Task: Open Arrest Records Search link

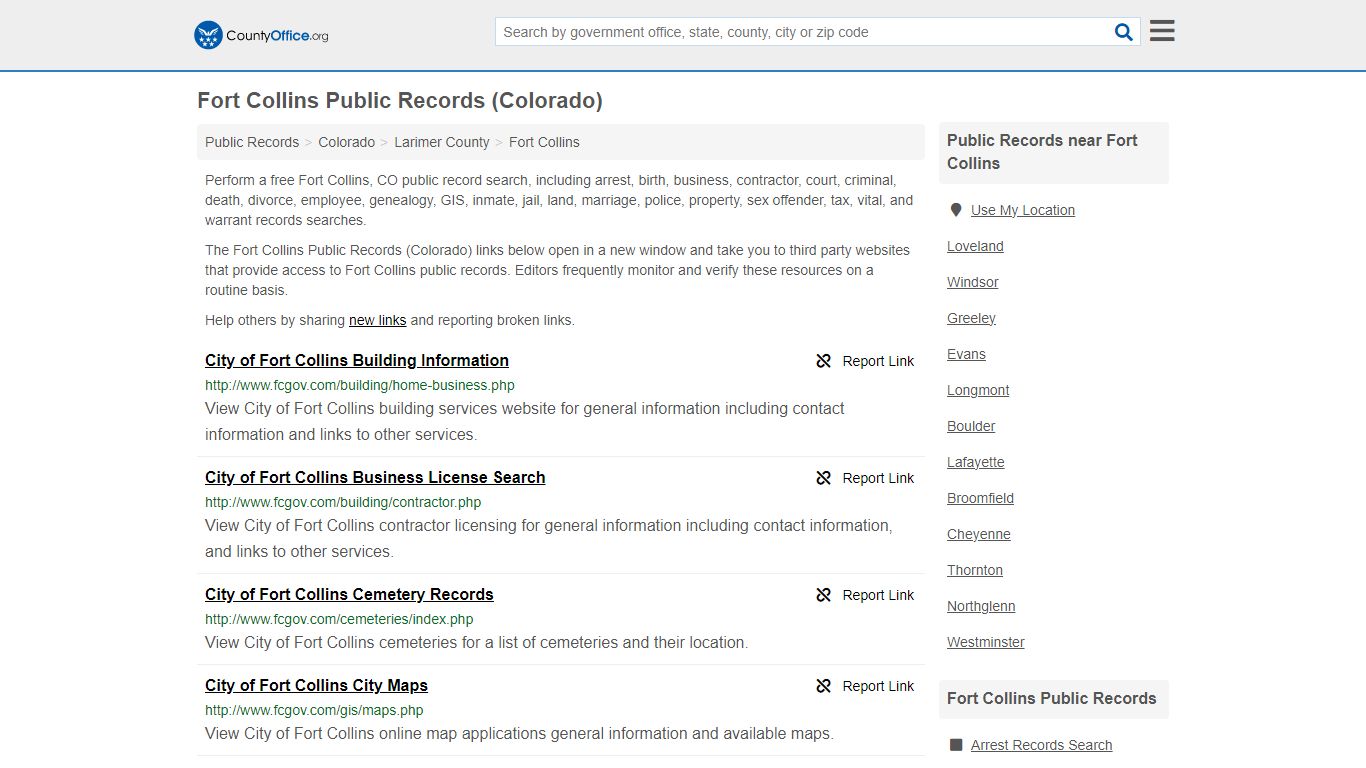Action: tap(1041, 745)
